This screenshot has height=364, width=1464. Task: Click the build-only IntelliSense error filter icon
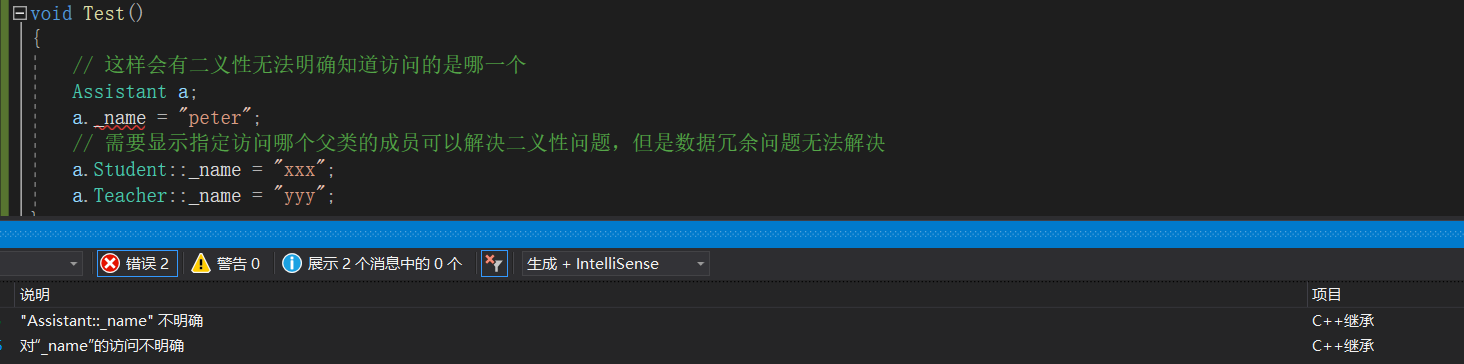click(x=494, y=263)
